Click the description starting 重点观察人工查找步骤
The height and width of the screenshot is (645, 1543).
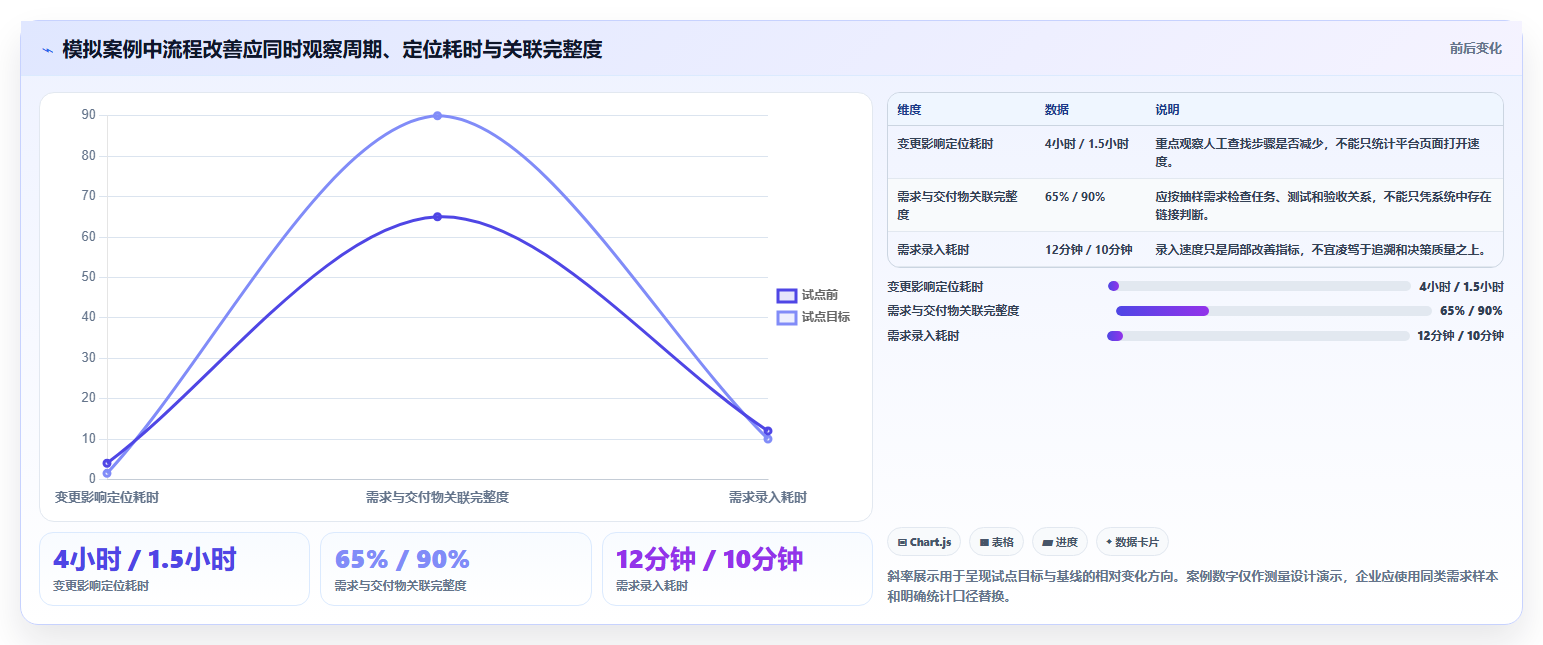(1323, 152)
